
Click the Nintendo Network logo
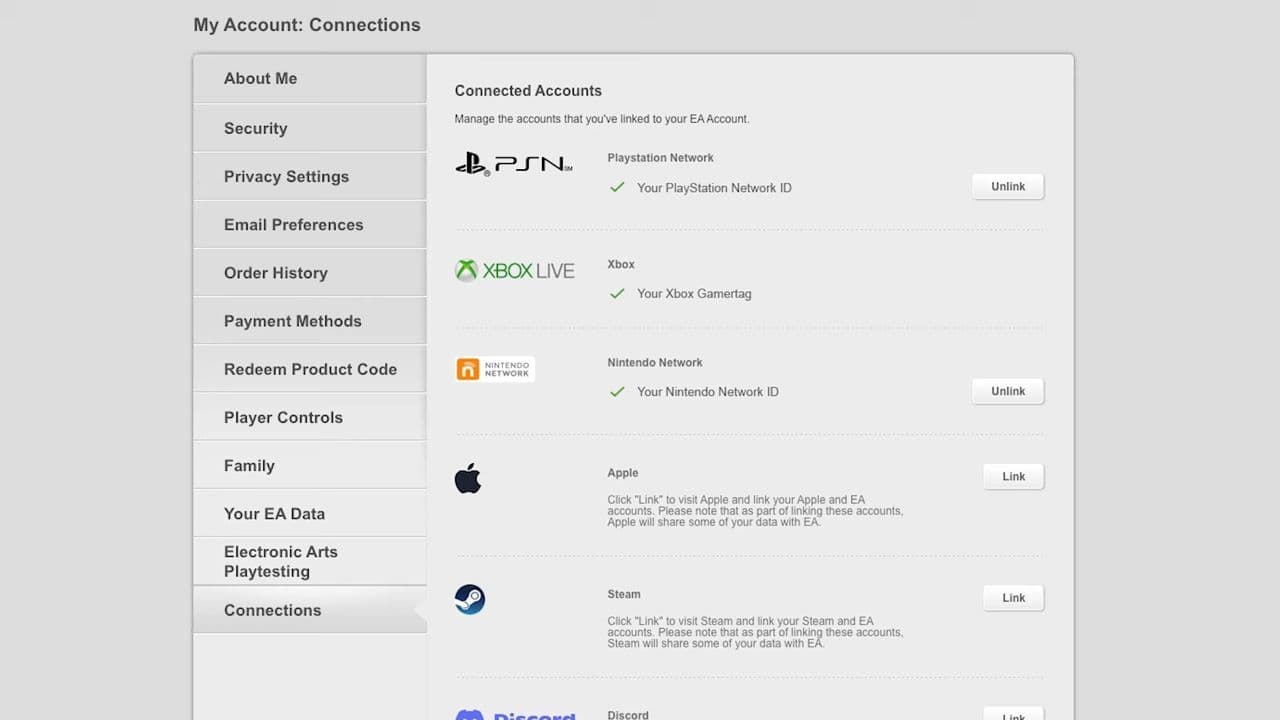tap(495, 369)
